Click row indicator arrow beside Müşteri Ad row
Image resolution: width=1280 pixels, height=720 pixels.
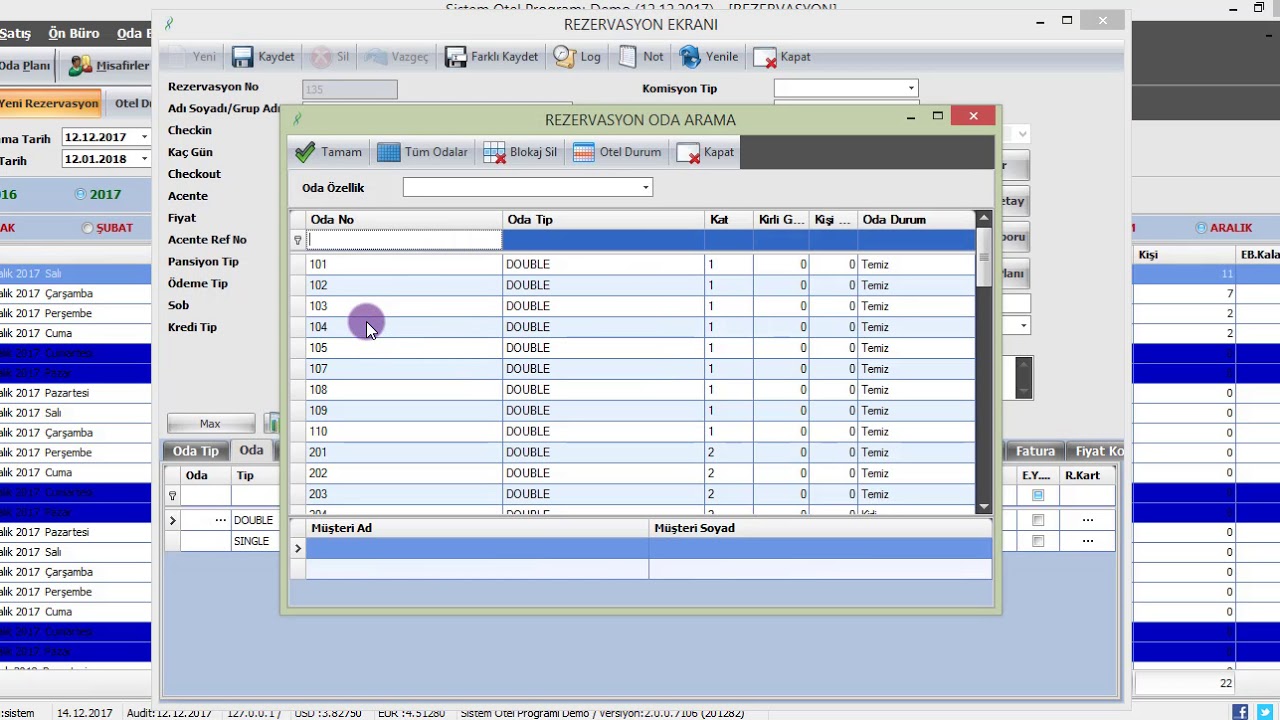tap(297, 549)
